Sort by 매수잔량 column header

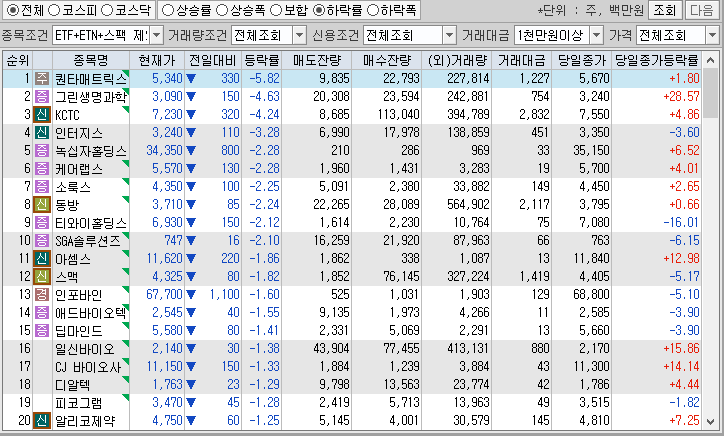click(x=386, y=60)
